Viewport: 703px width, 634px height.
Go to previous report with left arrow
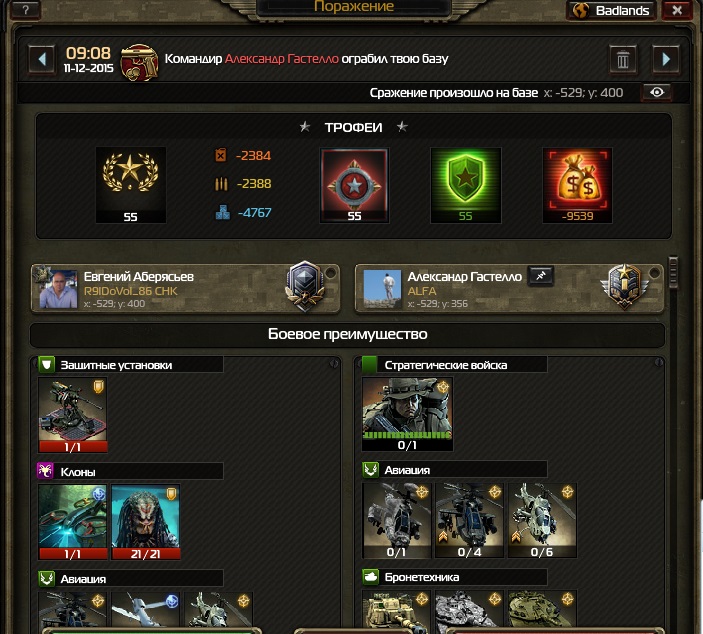point(42,59)
